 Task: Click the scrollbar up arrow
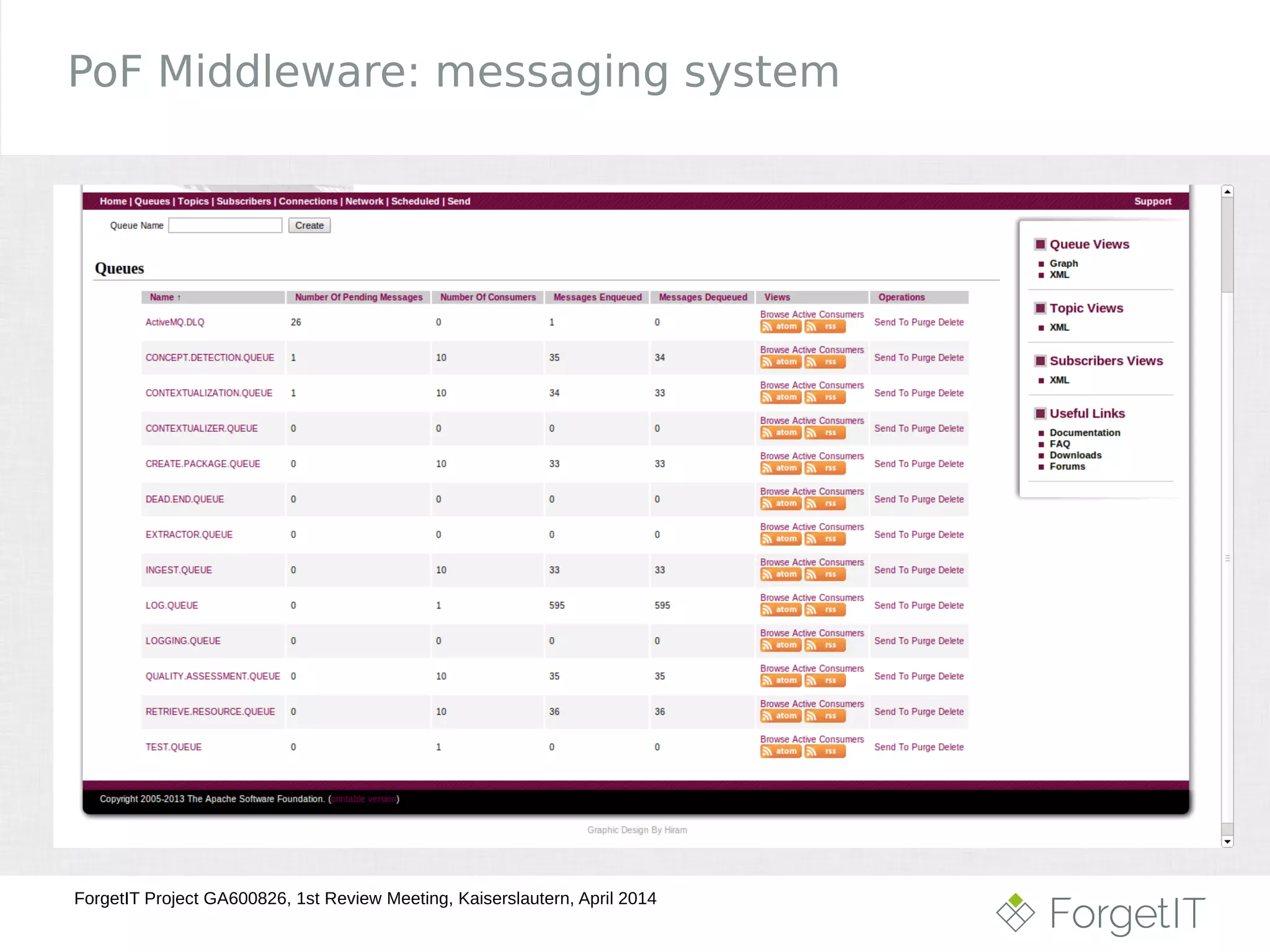pyautogui.click(x=1227, y=192)
